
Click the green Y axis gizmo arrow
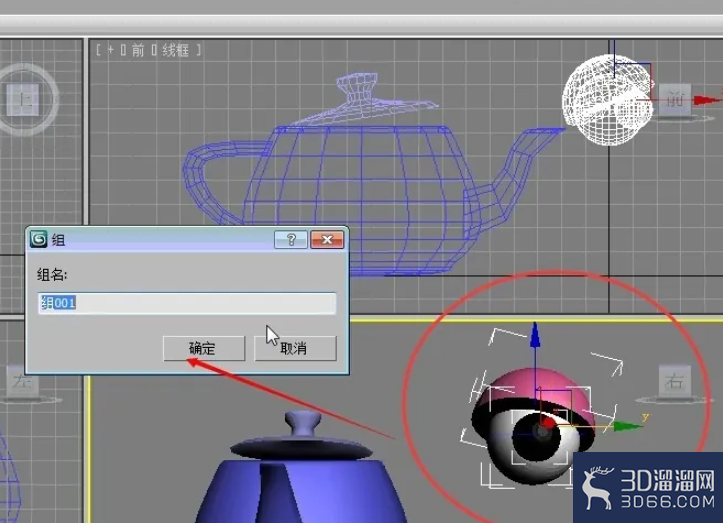click(627, 426)
